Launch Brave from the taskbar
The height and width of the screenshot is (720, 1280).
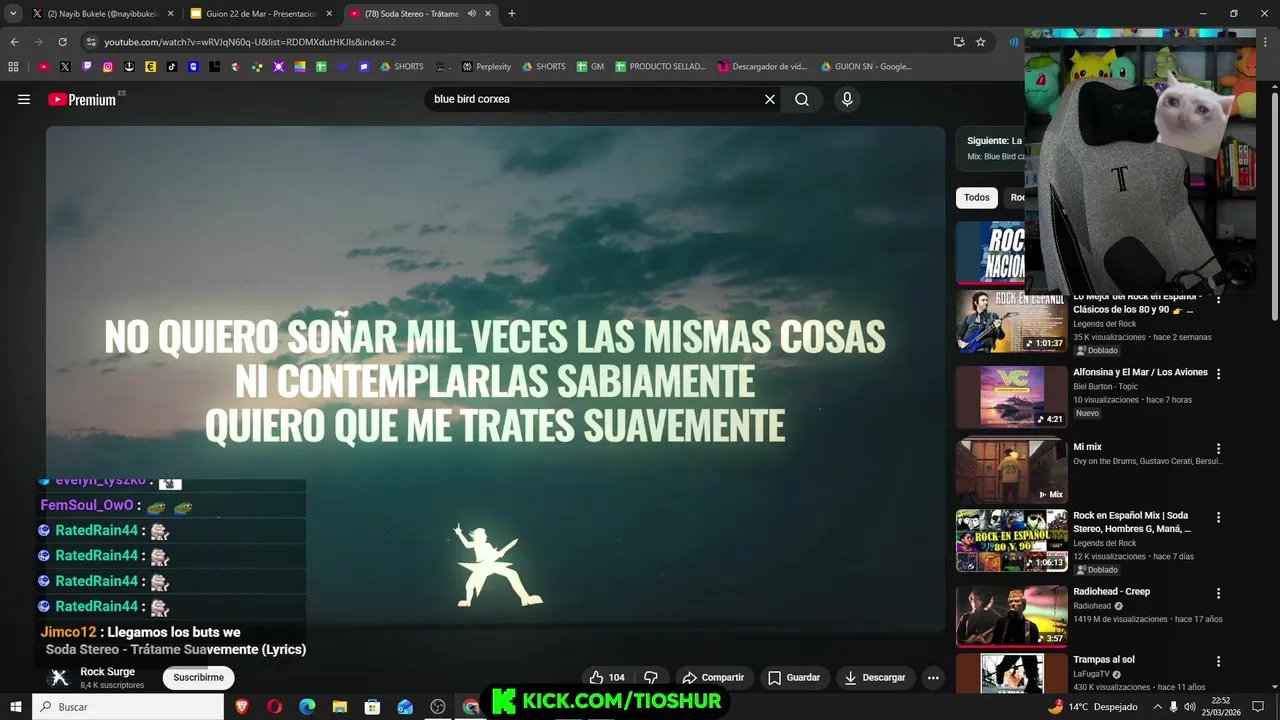pyautogui.click(x=242, y=707)
